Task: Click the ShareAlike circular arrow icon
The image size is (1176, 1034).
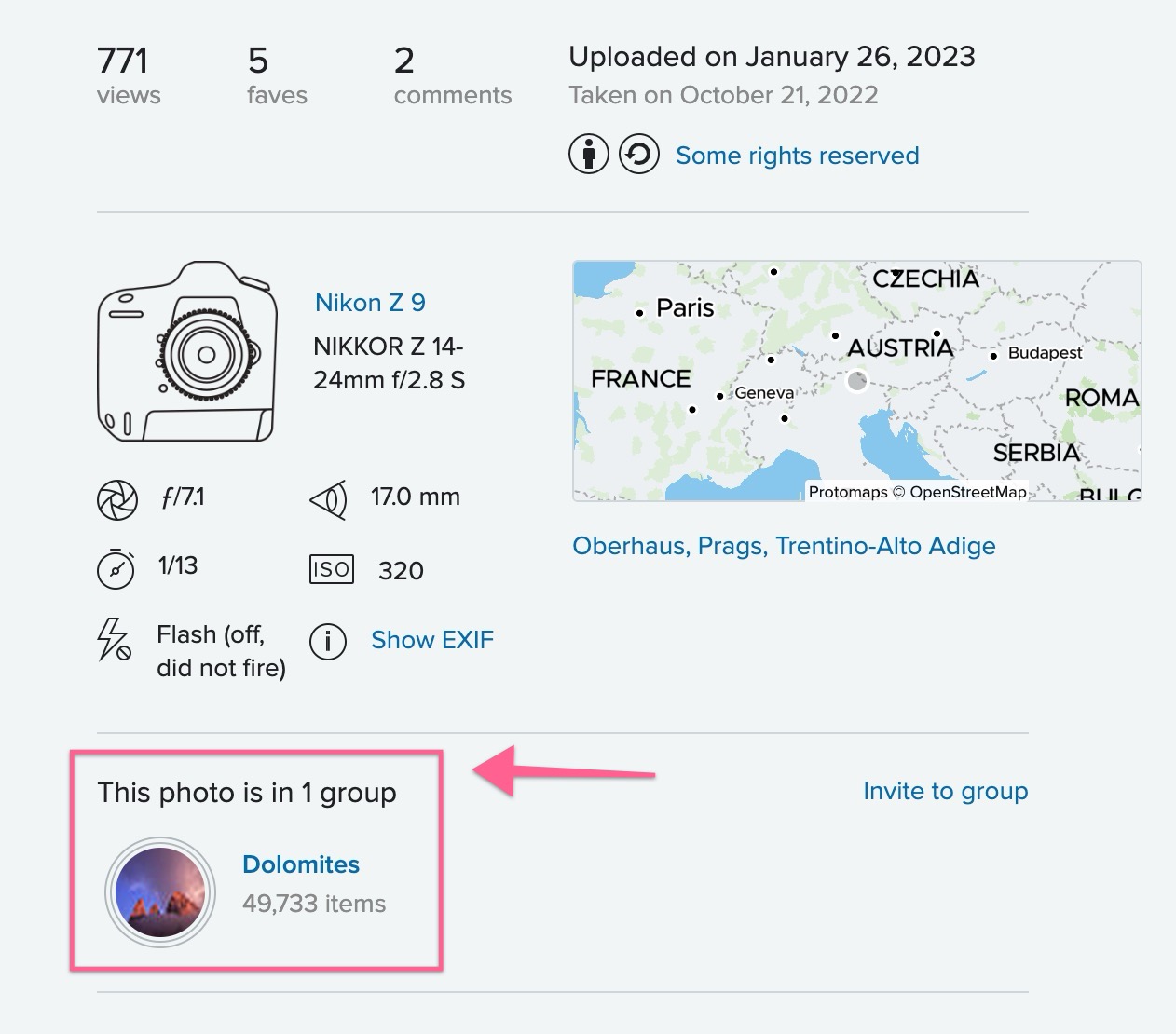Action: pos(639,154)
